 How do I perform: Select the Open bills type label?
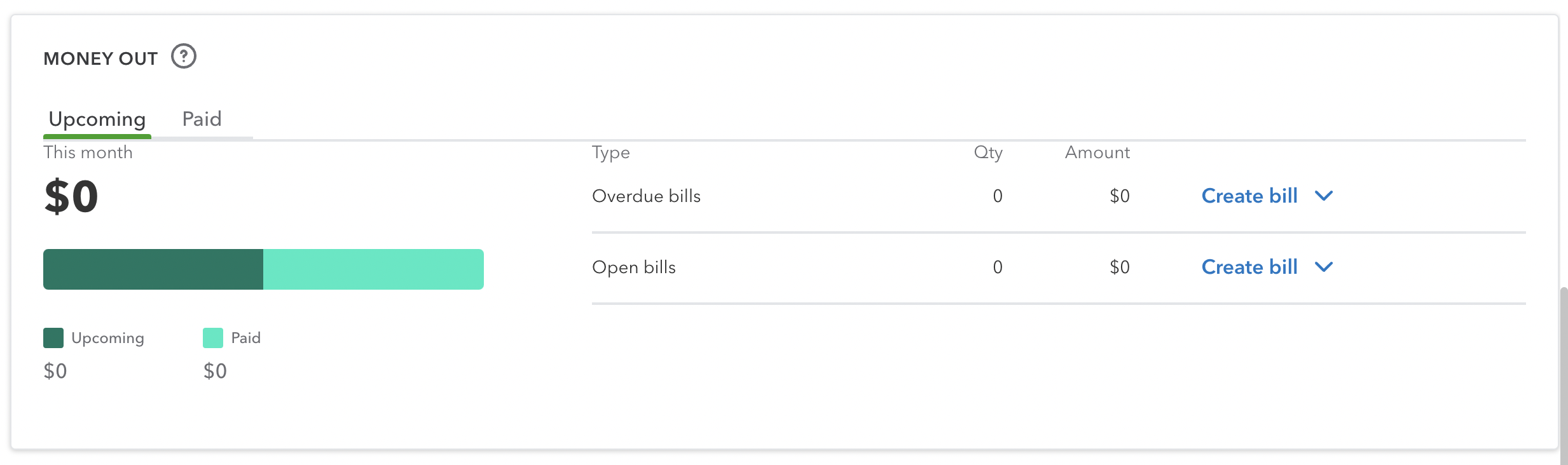click(x=633, y=267)
